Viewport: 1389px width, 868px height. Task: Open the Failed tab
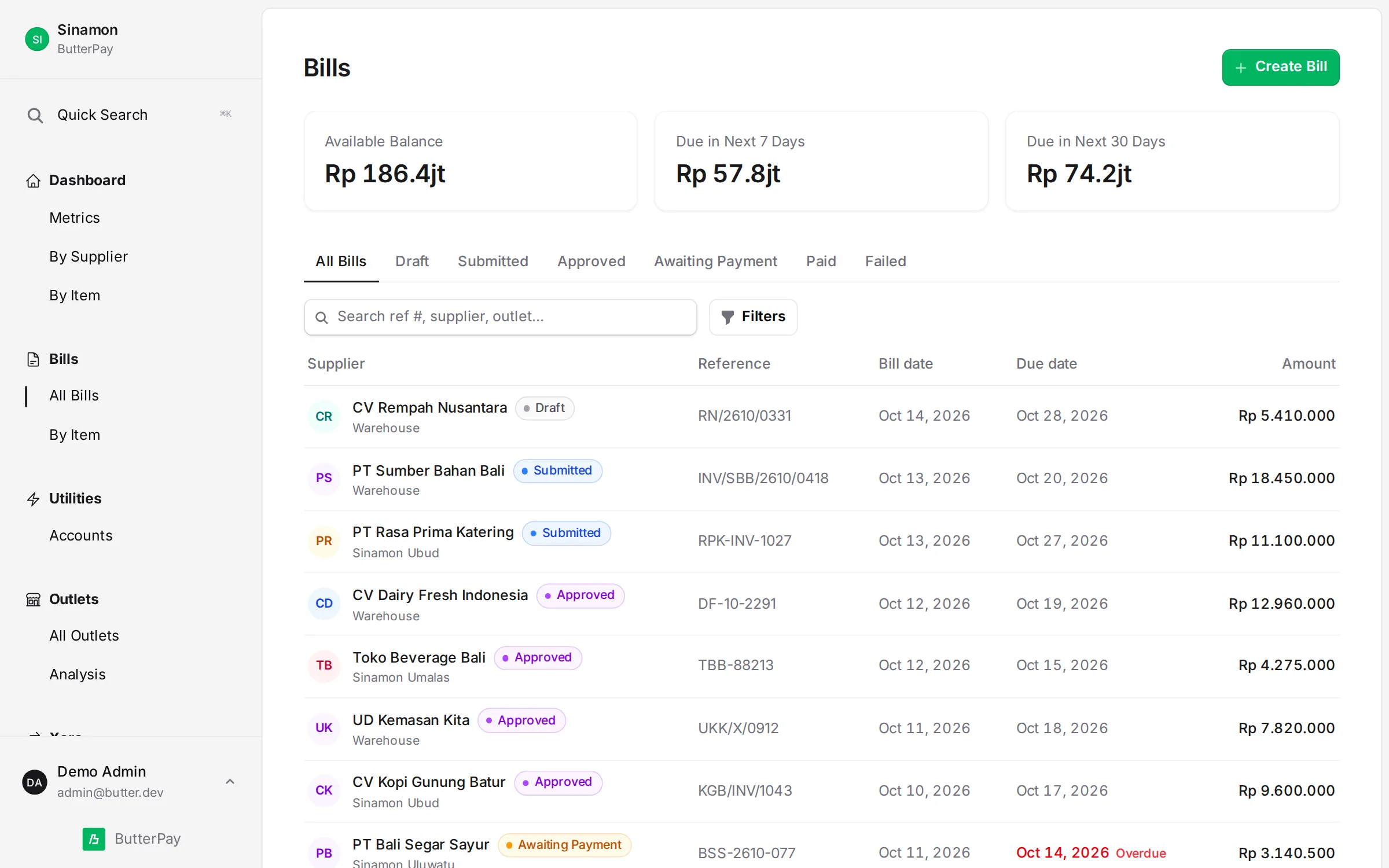click(x=885, y=262)
